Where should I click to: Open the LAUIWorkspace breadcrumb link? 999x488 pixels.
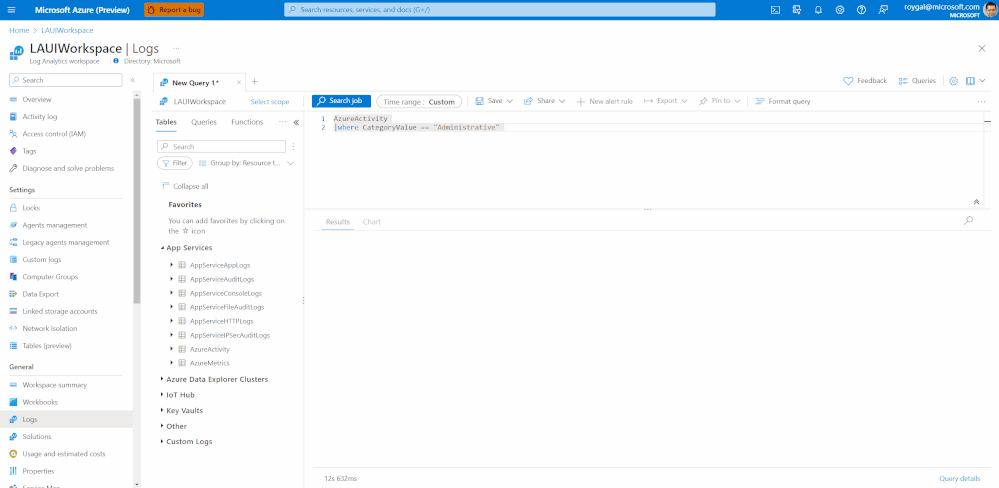(x=68, y=31)
